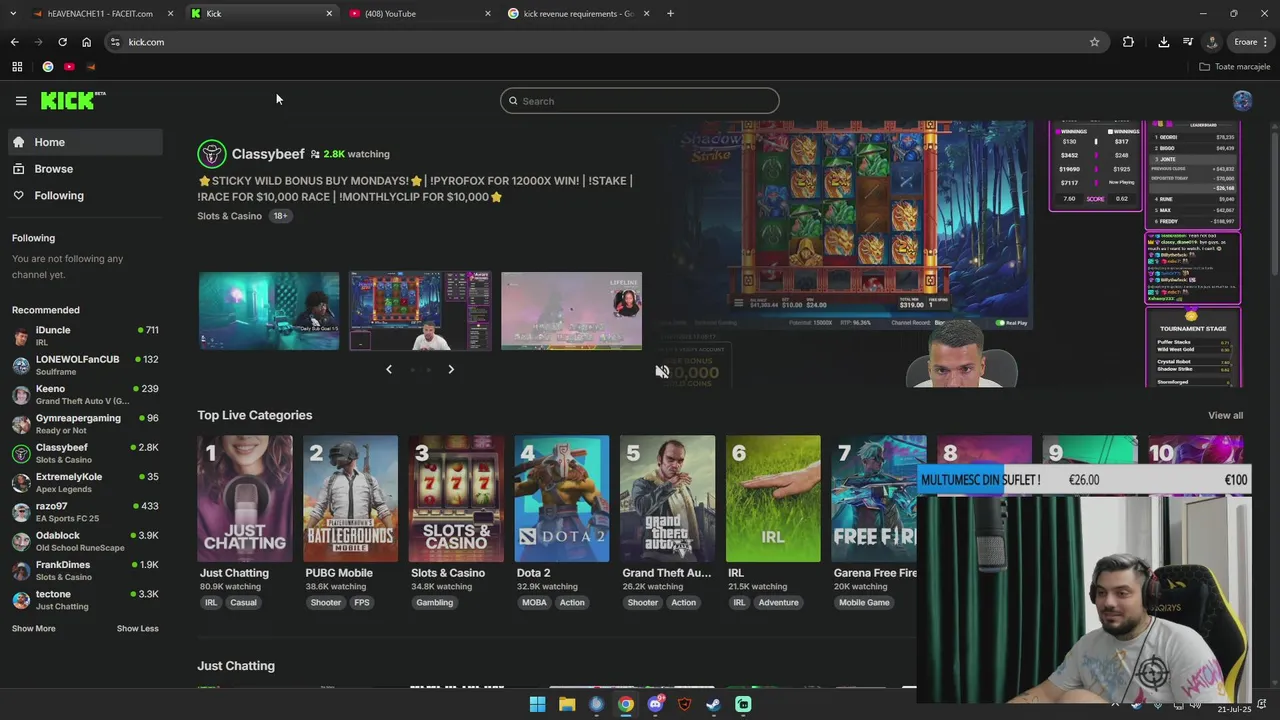This screenshot has height=720, width=1280.
Task: Open browser downloads
Action: tap(1163, 42)
